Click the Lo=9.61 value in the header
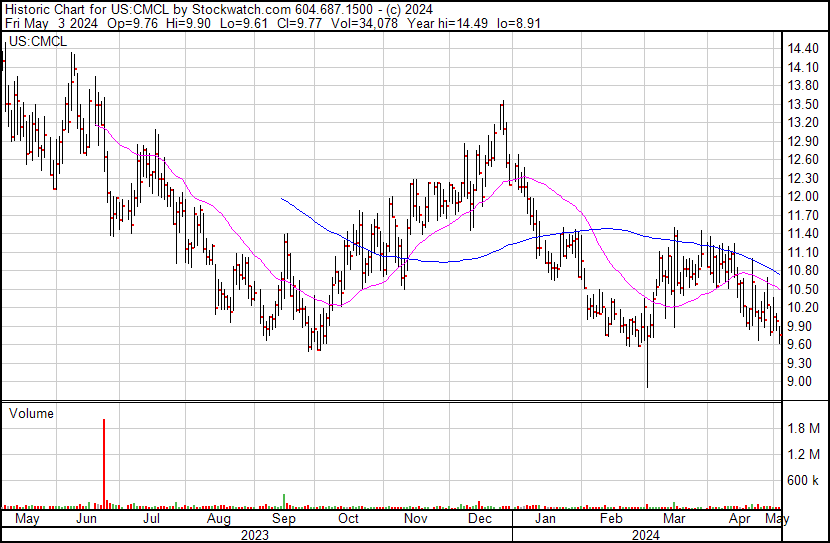This screenshot has height=543, width=830. [x=243, y=23]
